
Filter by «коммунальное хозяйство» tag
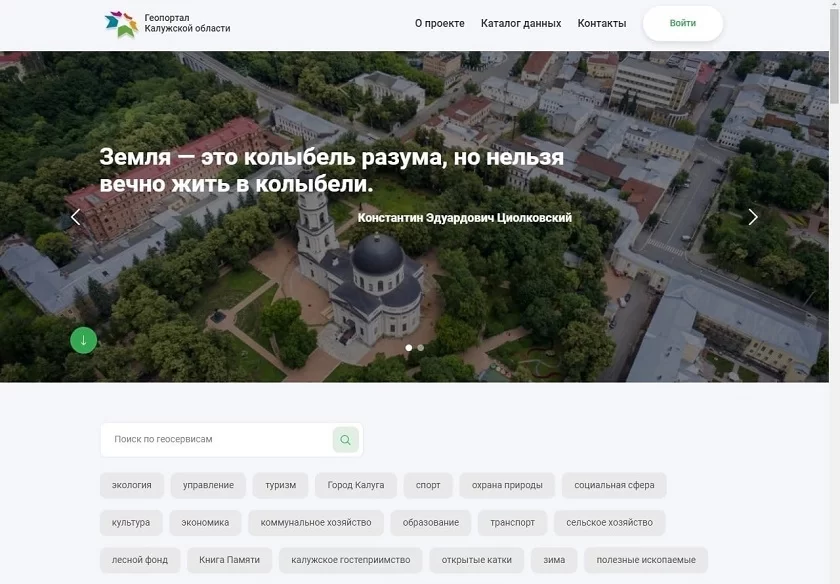[316, 523]
